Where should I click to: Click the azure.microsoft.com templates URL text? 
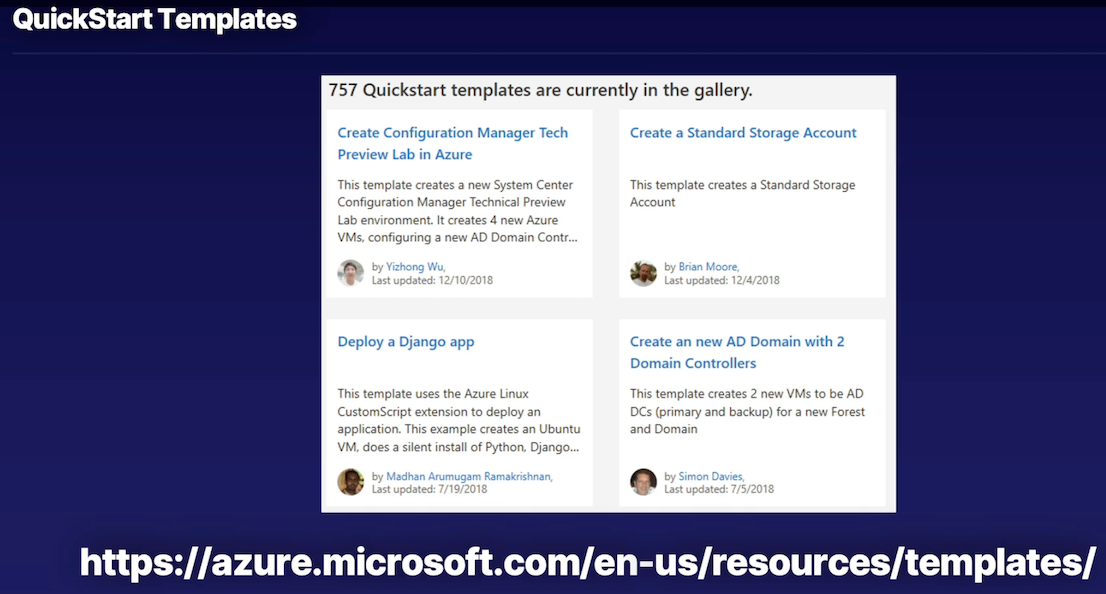tap(587, 562)
